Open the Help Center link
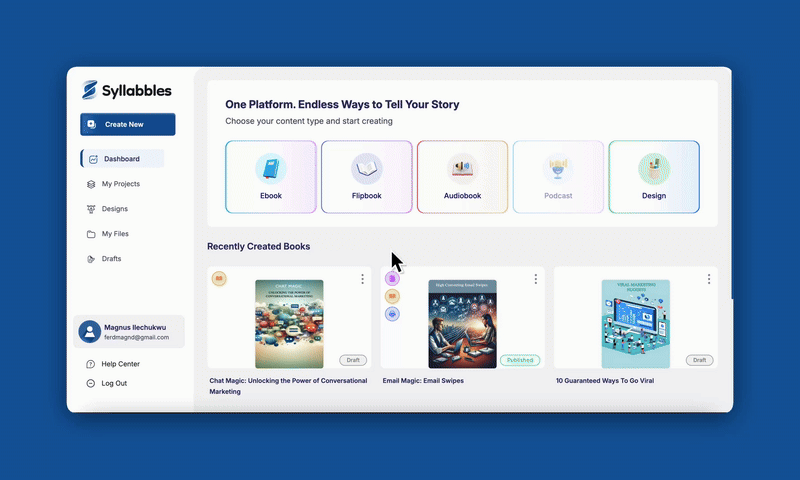The height and width of the screenshot is (480, 800). (120, 364)
